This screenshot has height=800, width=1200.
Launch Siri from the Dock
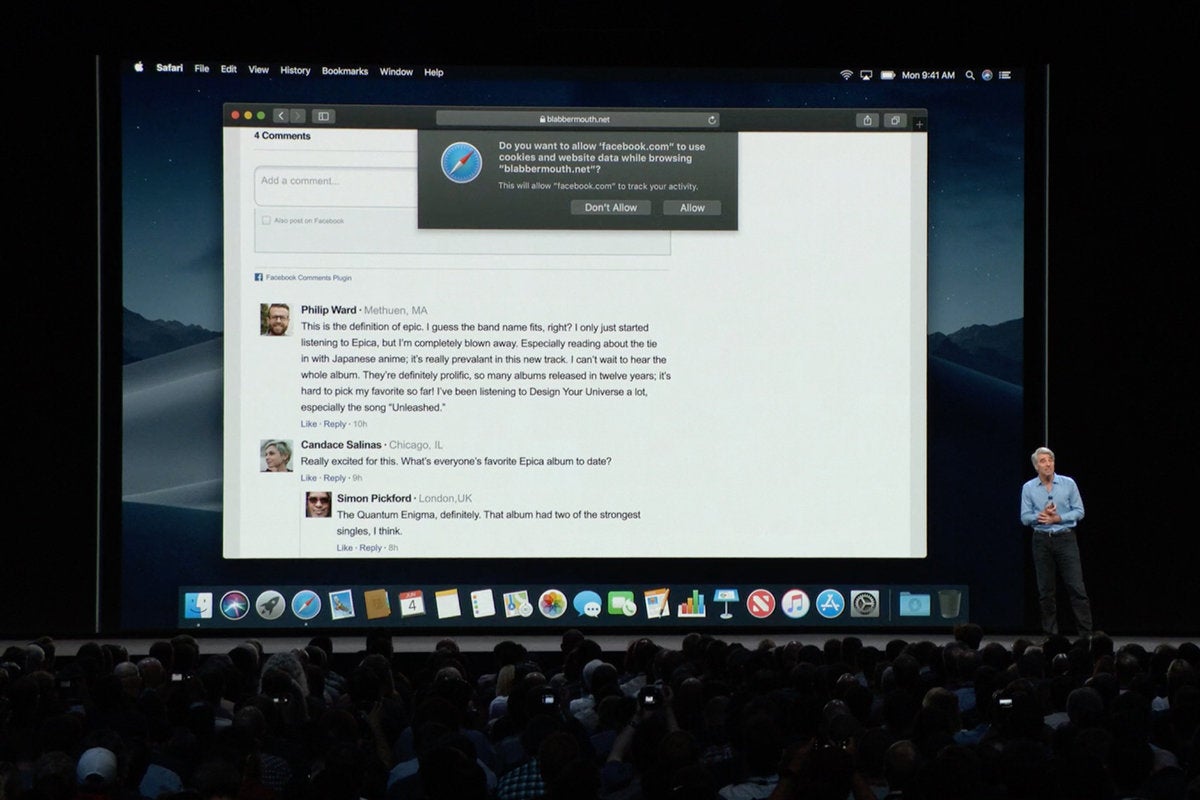[x=234, y=604]
